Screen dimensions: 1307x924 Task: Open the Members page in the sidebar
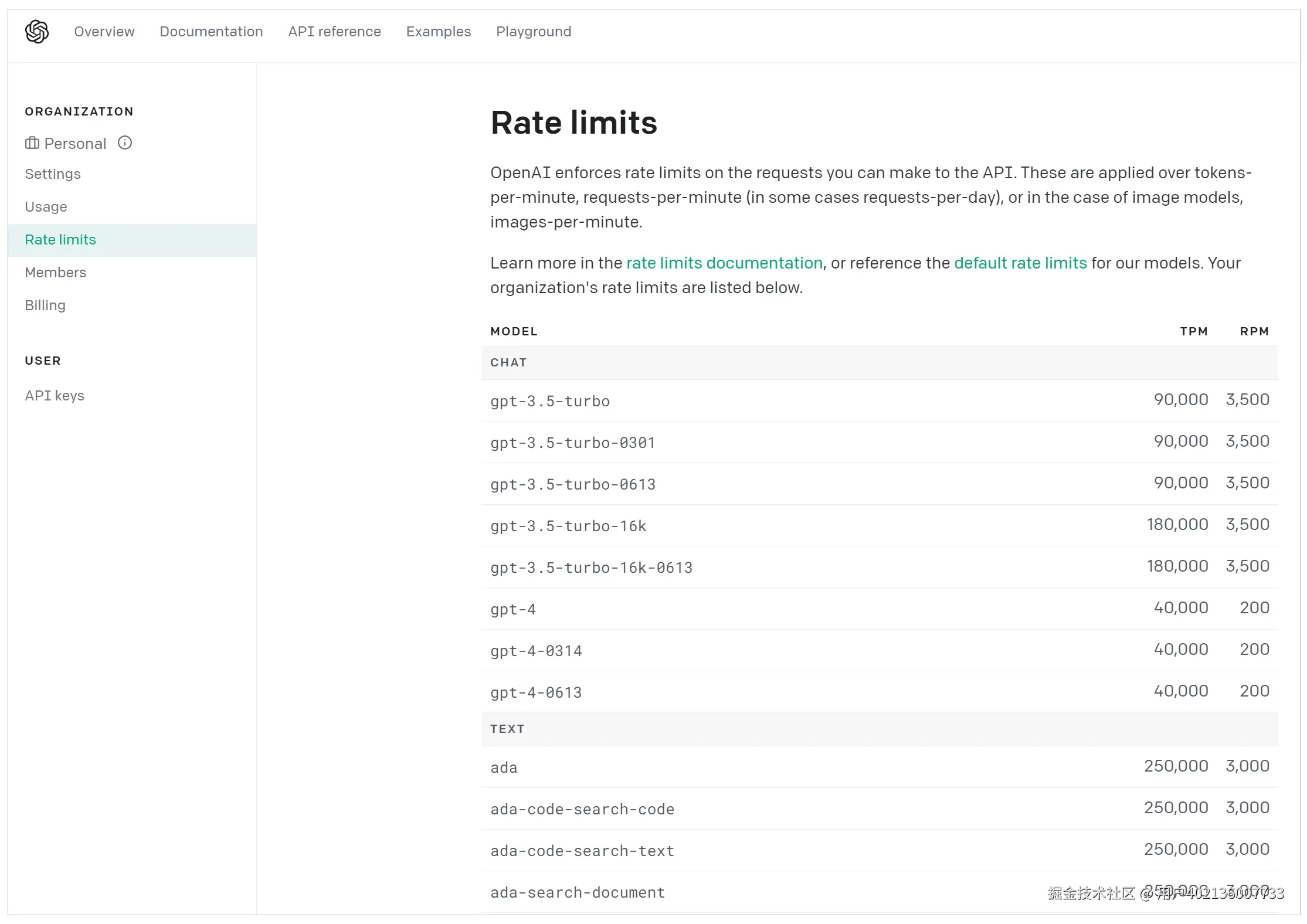click(55, 273)
